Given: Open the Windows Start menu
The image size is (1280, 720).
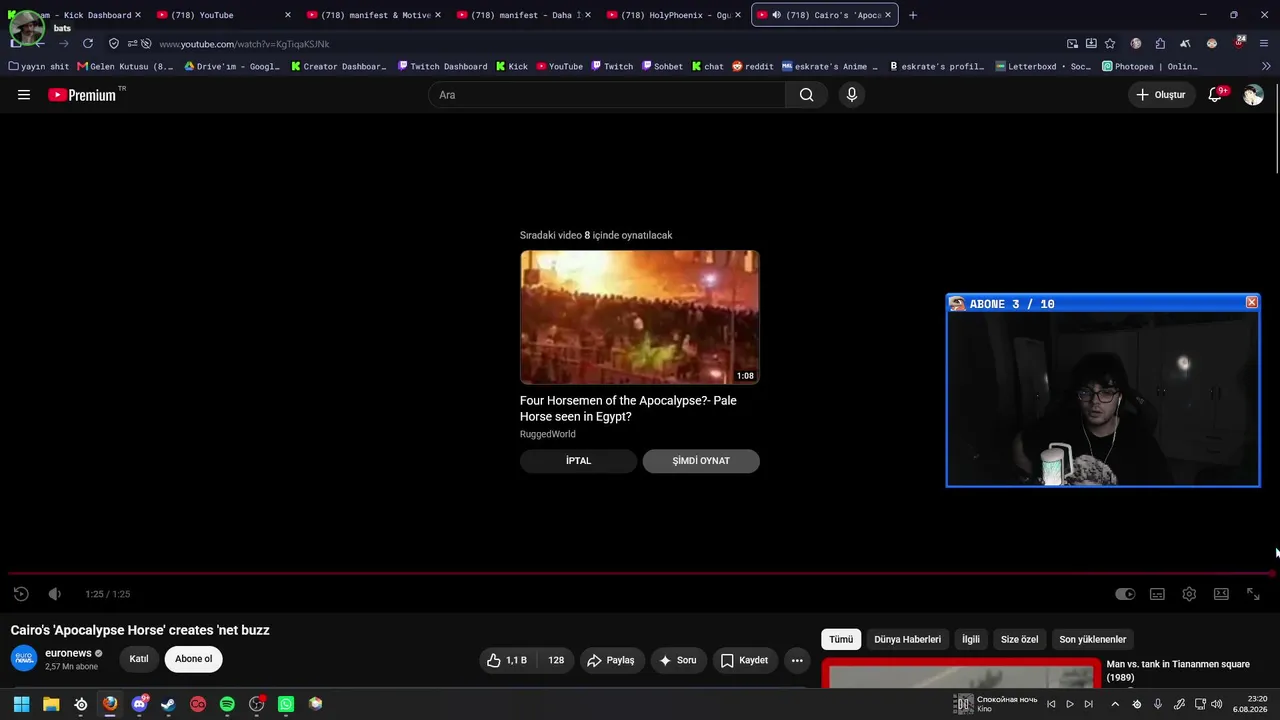Looking at the screenshot, I should coord(21,704).
